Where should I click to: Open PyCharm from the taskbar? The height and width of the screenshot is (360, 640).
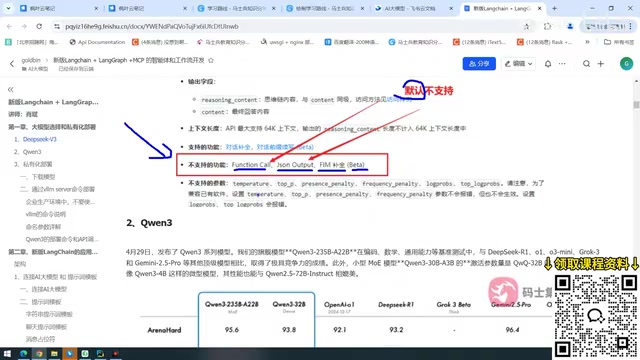(x=100, y=353)
